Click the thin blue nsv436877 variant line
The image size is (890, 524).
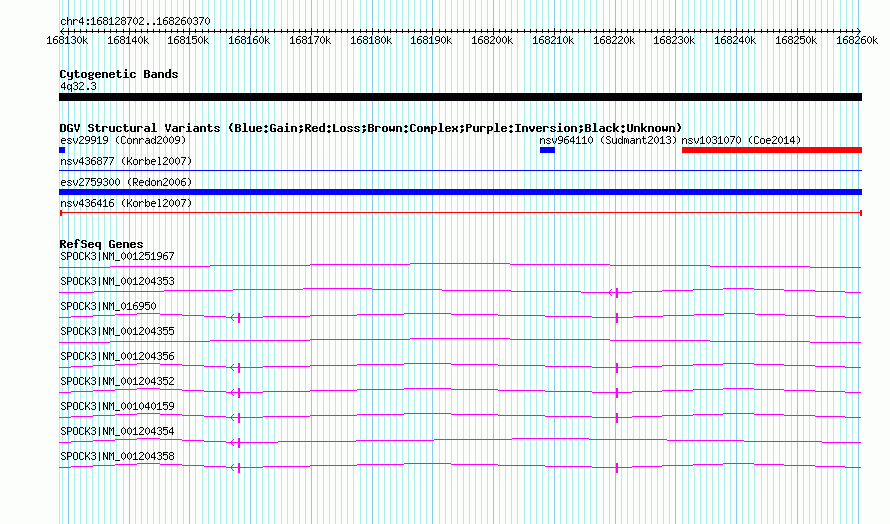(460, 170)
